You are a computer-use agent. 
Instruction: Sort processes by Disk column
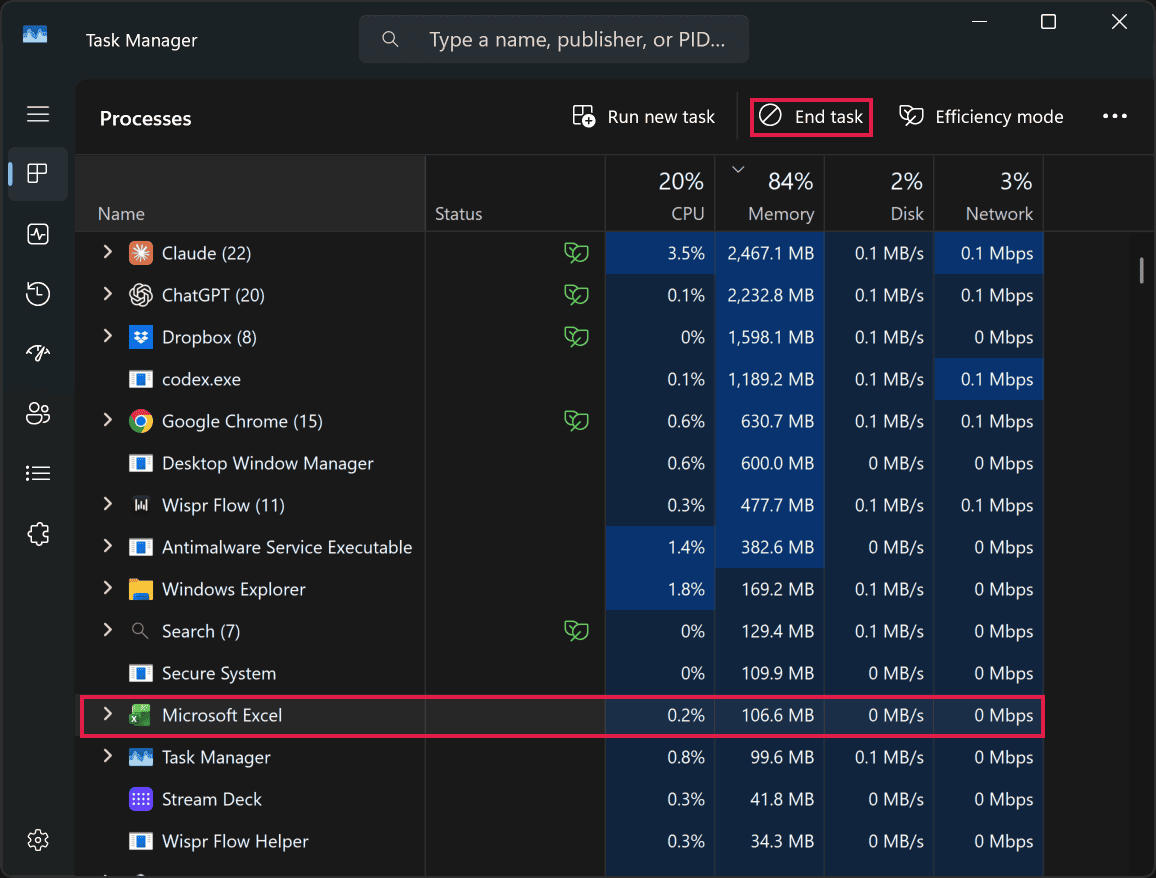(x=879, y=194)
